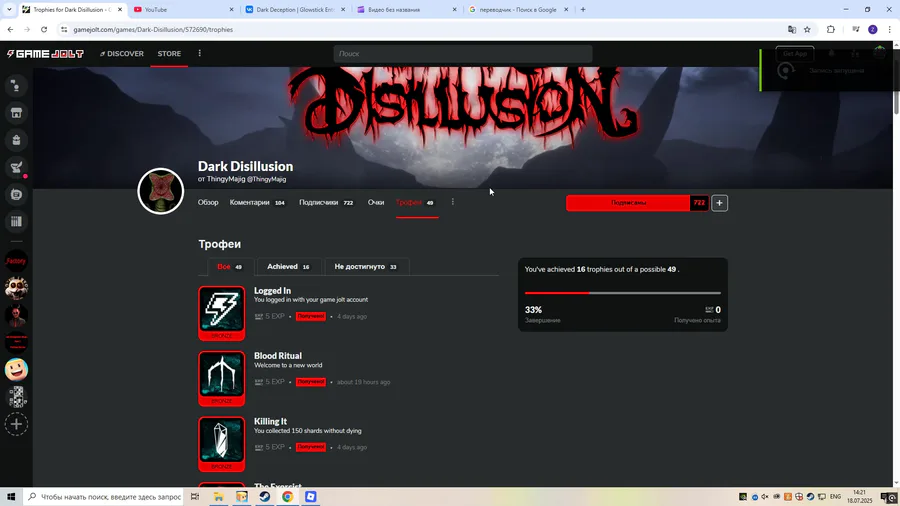Open the Game Jolt logo home link
This screenshot has height=506, width=900.
coord(45,53)
